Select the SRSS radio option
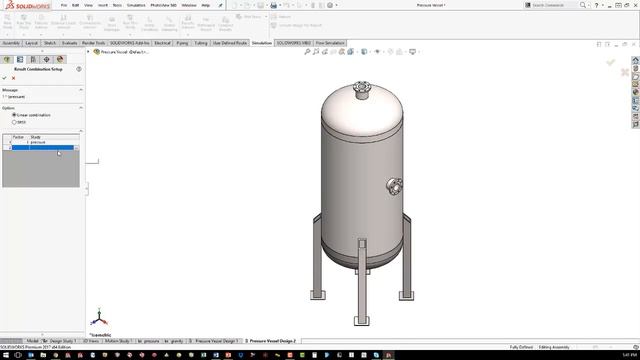 (14, 122)
